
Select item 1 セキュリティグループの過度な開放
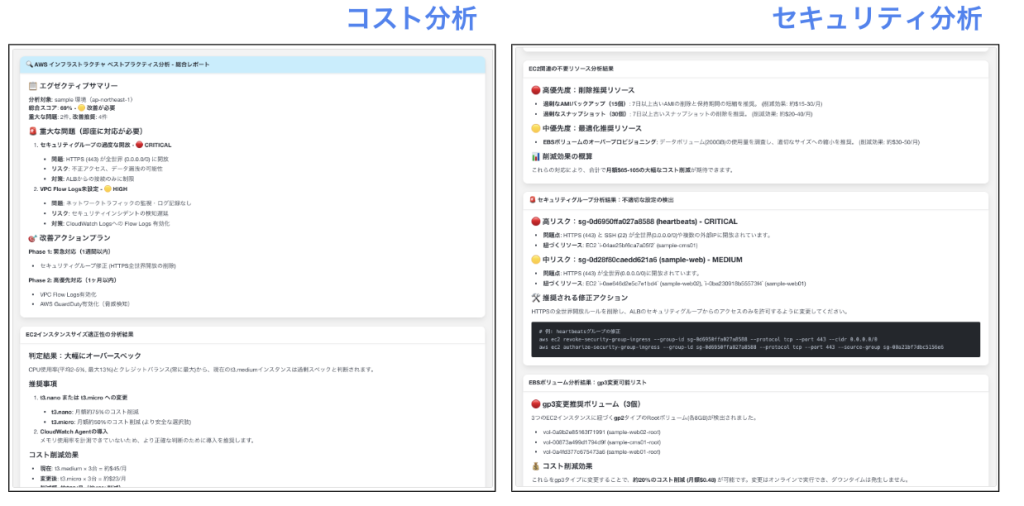[106, 145]
